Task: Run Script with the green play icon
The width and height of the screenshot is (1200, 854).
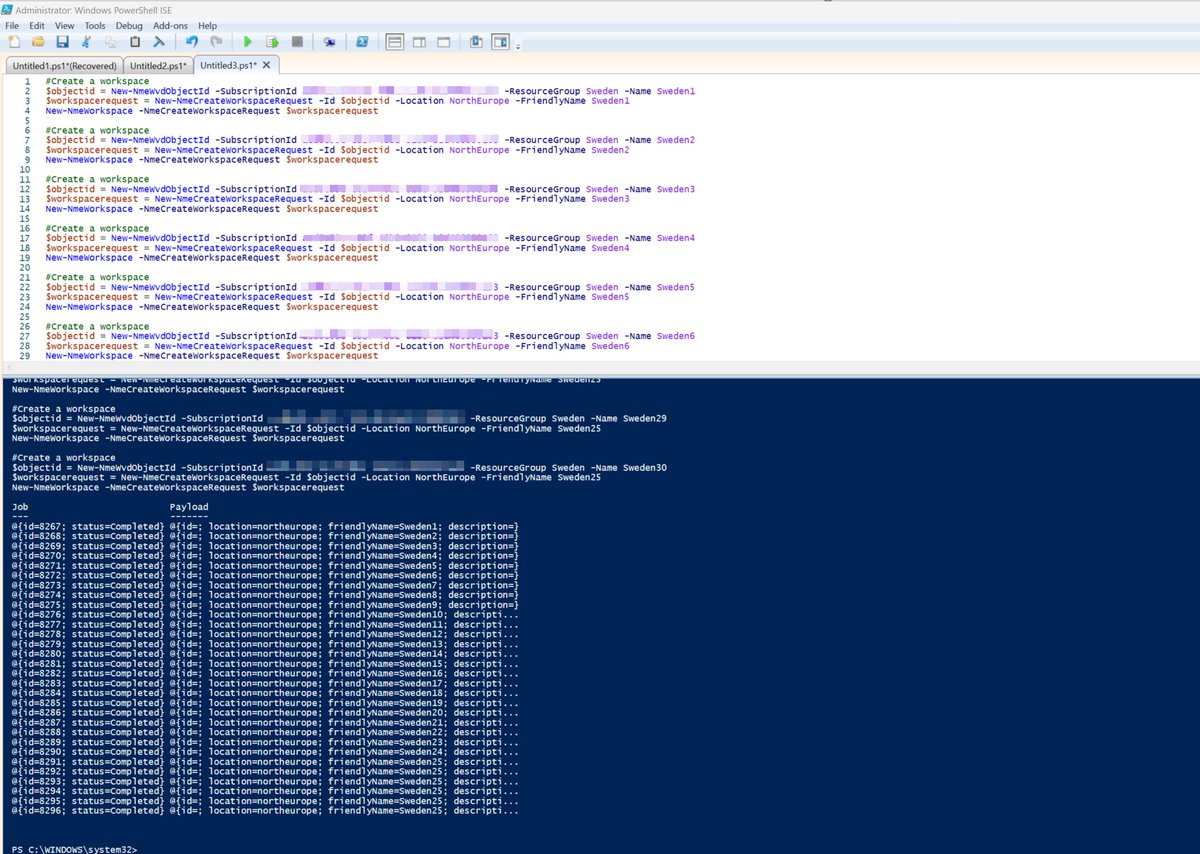Action: 247,42
